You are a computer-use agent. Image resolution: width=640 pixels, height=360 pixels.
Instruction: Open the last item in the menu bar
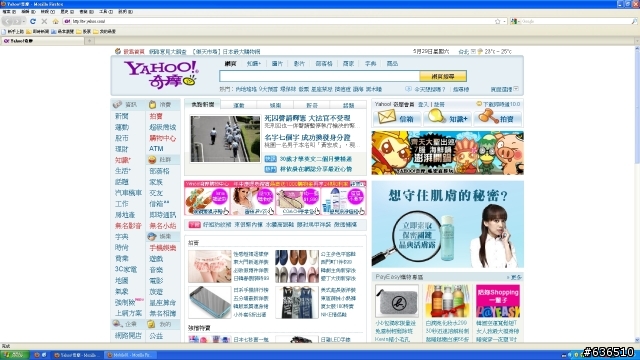coord(125,12)
